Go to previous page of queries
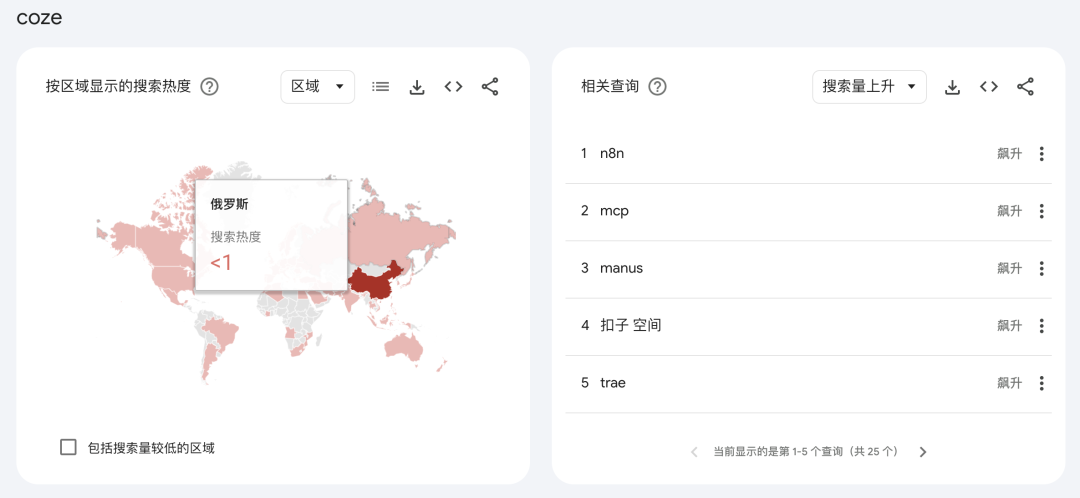This screenshot has width=1080, height=498. coord(695,452)
